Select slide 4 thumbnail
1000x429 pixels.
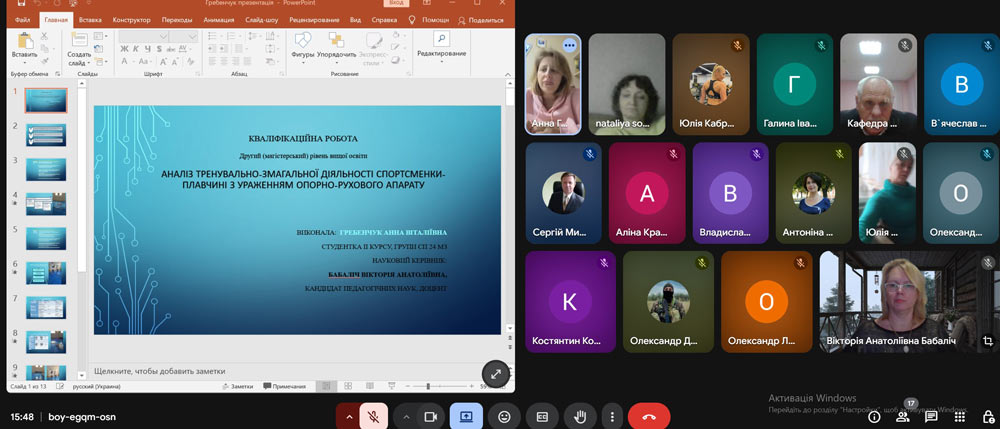[46, 203]
